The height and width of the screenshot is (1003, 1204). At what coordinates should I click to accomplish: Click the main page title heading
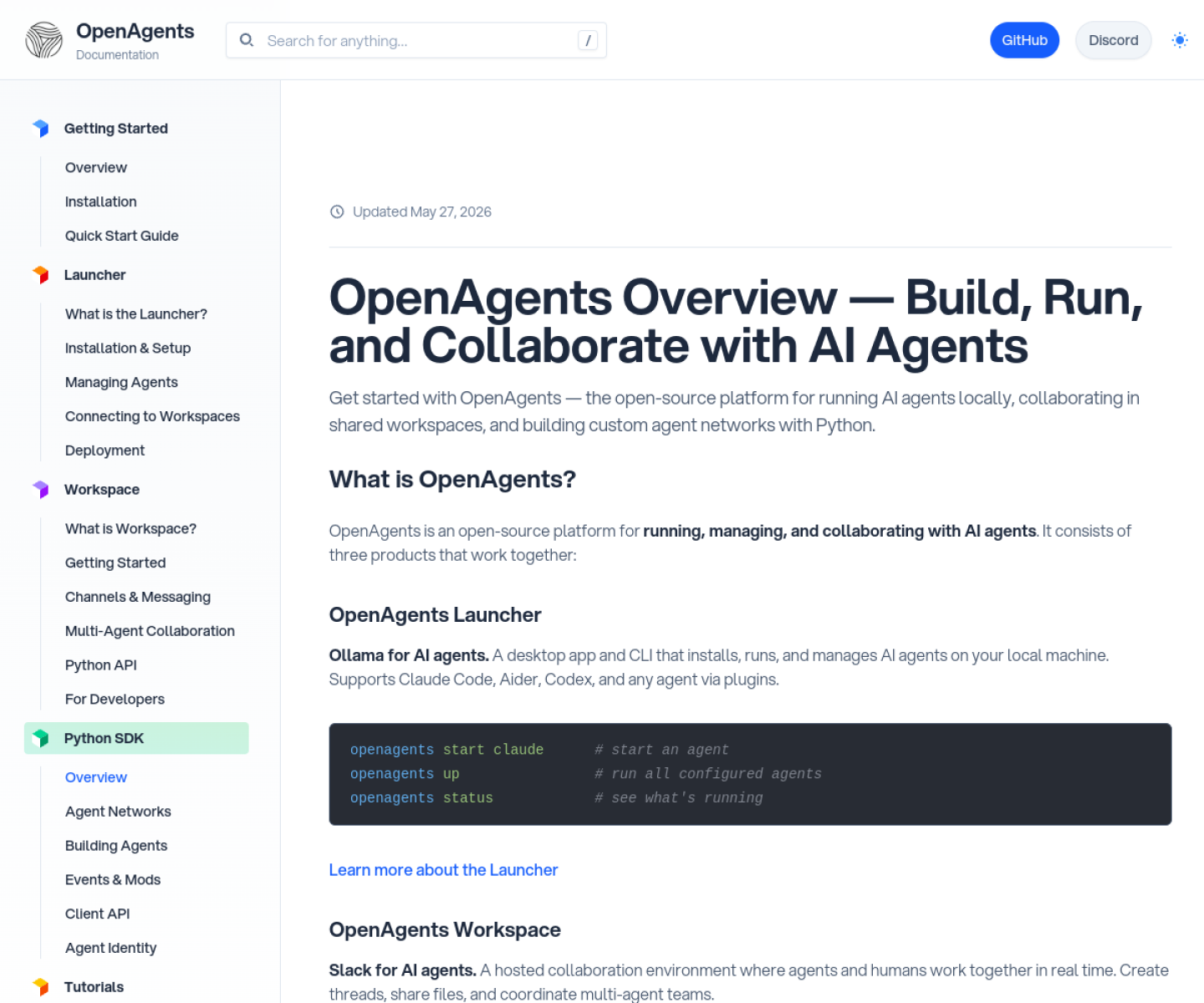736,321
